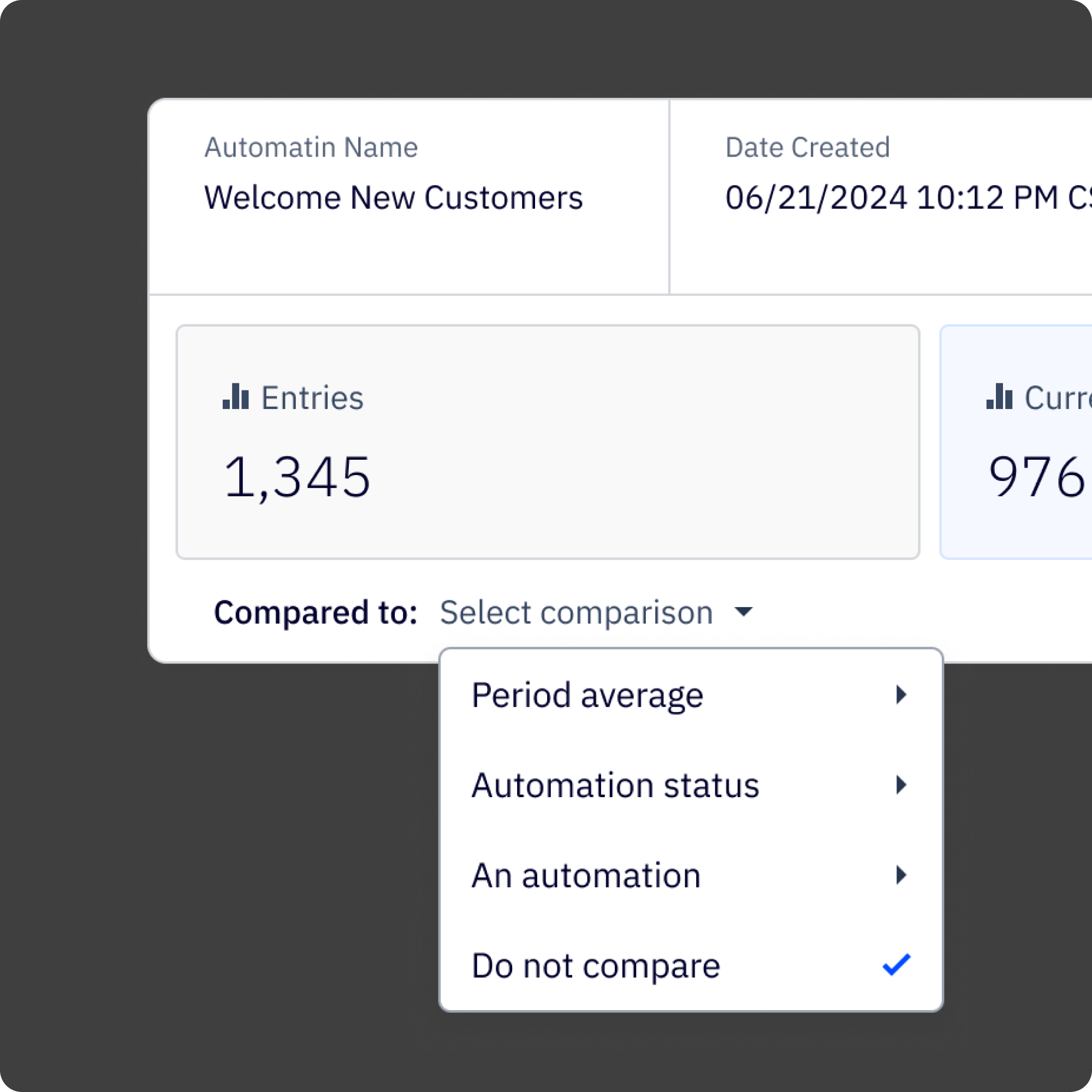Click the bar chart icon beside Entries
Screen dimensions: 1092x1092
tap(235, 397)
